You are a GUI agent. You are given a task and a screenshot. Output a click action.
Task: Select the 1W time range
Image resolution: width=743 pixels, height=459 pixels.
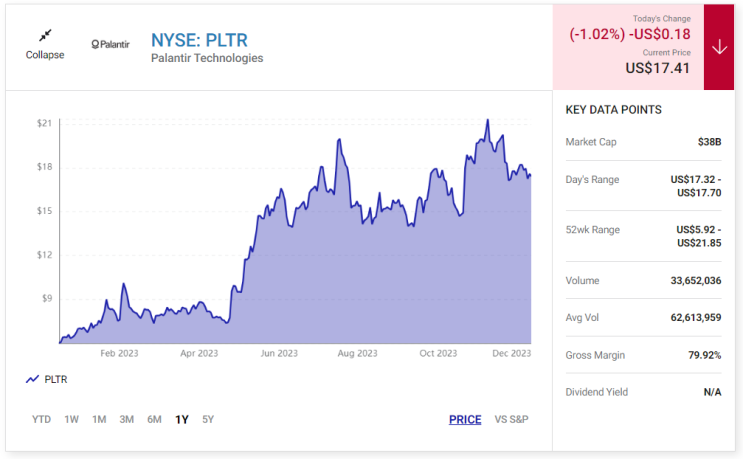(72, 419)
